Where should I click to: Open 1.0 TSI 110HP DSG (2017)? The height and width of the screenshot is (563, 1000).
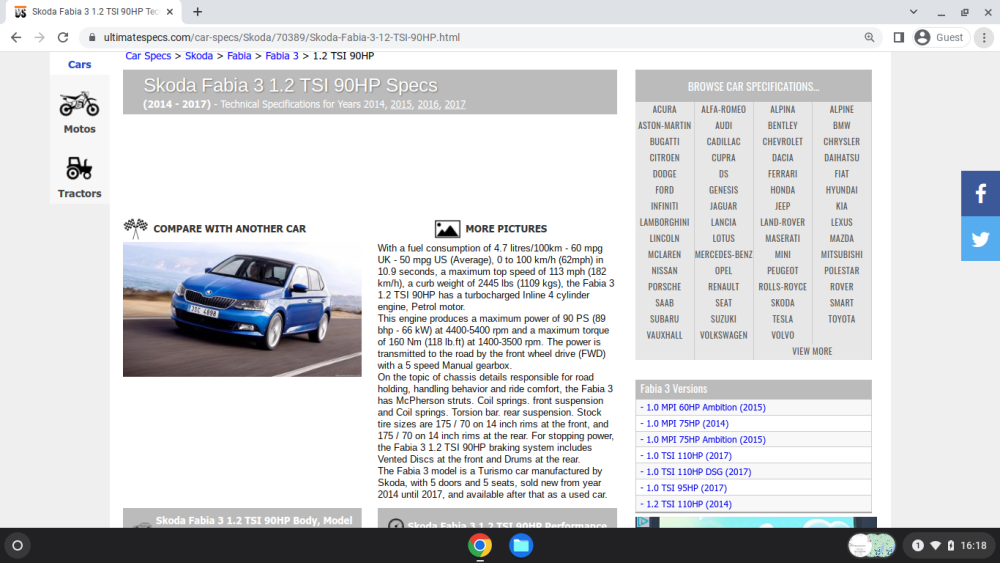[696, 472]
